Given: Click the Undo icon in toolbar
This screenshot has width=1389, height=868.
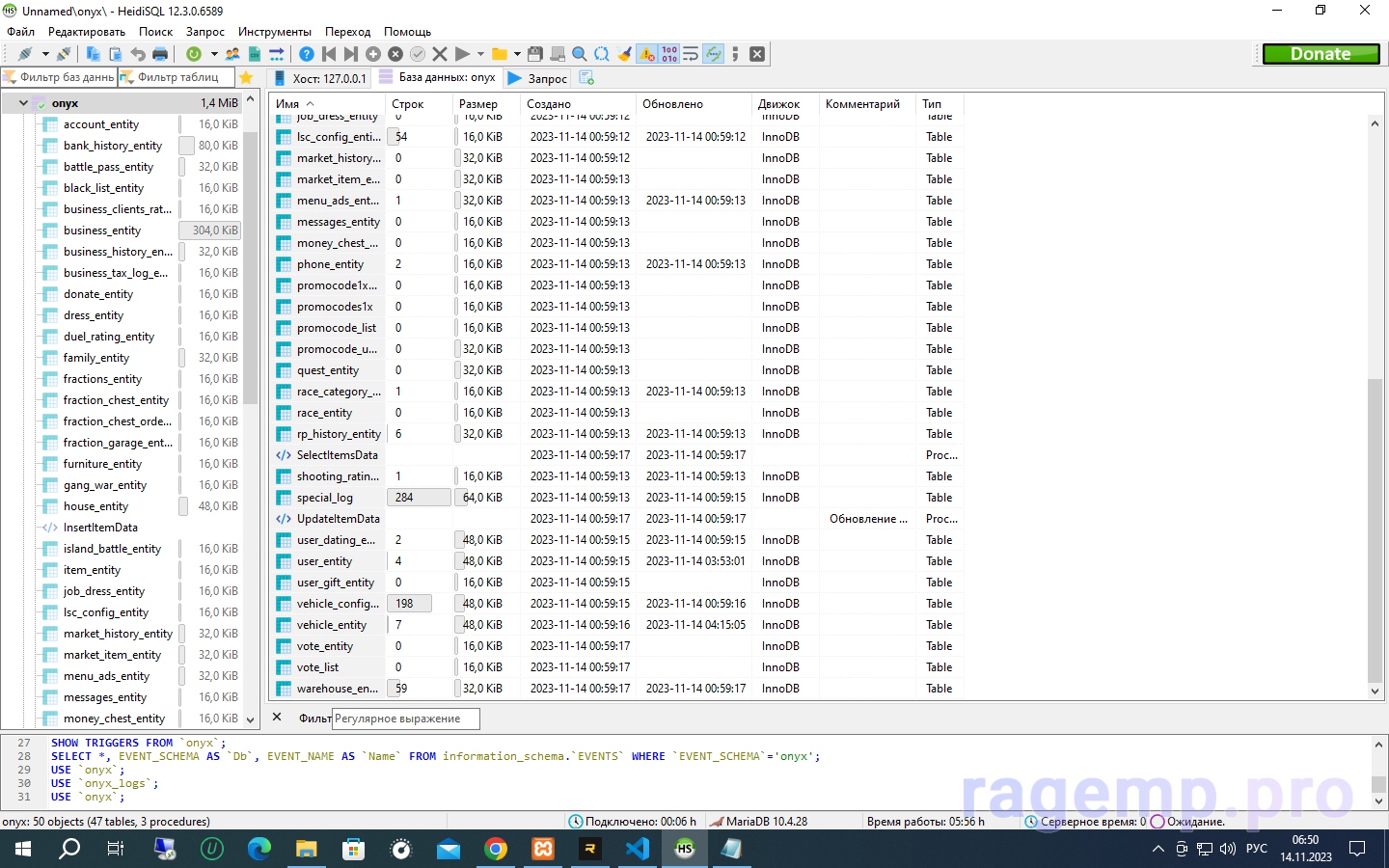Looking at the screenshot, I should (x=138, y=54).
